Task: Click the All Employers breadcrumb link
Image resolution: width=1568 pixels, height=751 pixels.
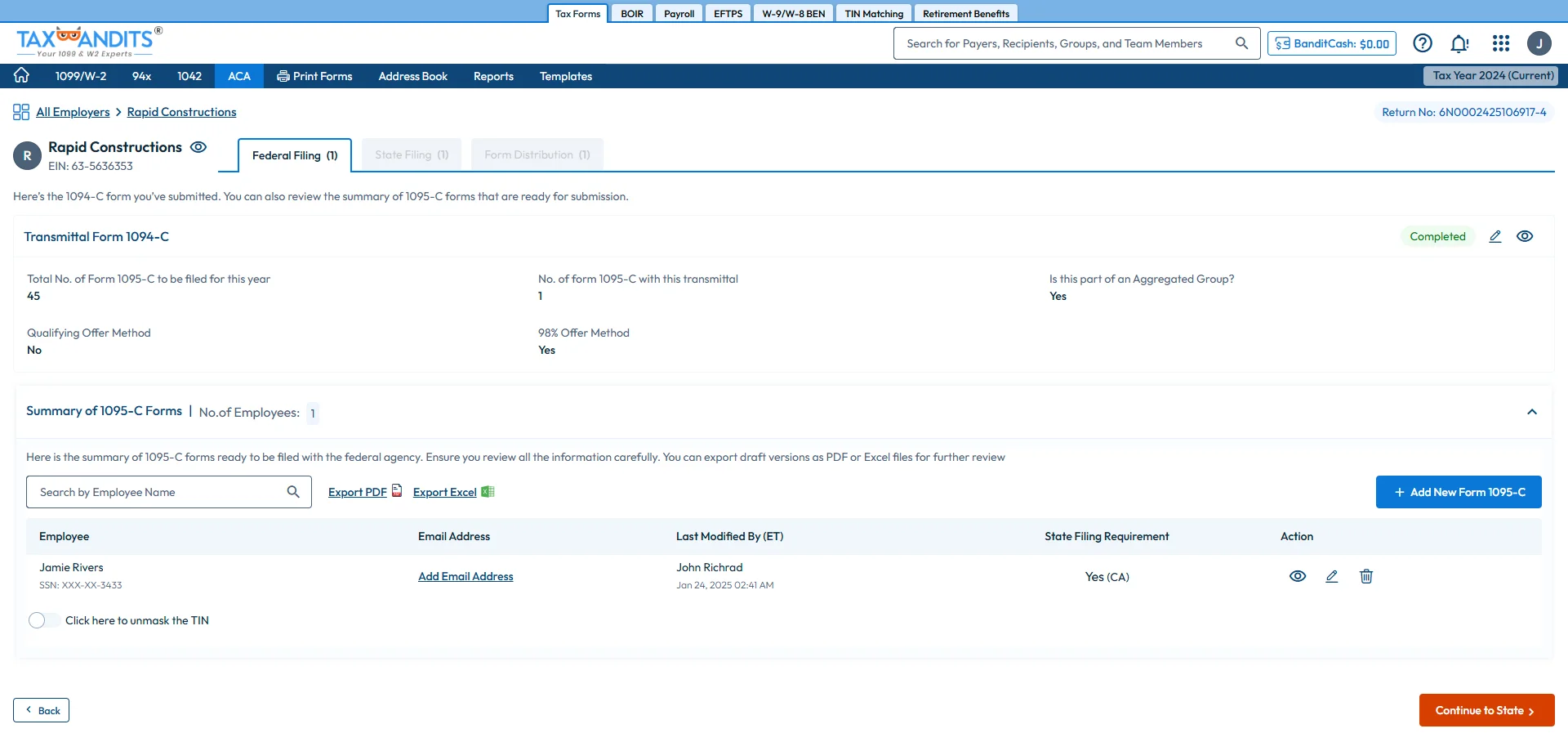Action: tap(73, 112)
